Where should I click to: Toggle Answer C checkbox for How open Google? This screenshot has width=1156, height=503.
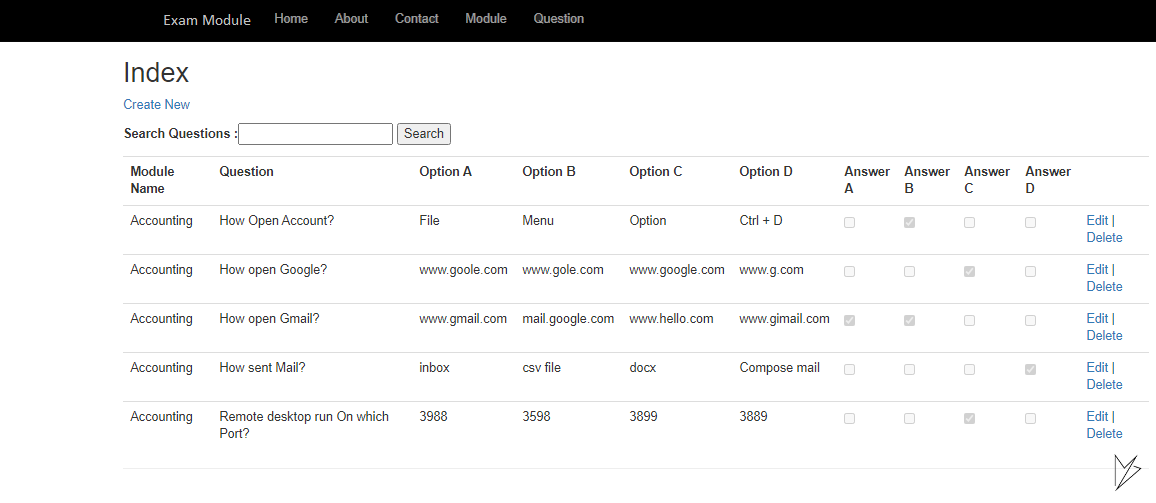point(969,271)
